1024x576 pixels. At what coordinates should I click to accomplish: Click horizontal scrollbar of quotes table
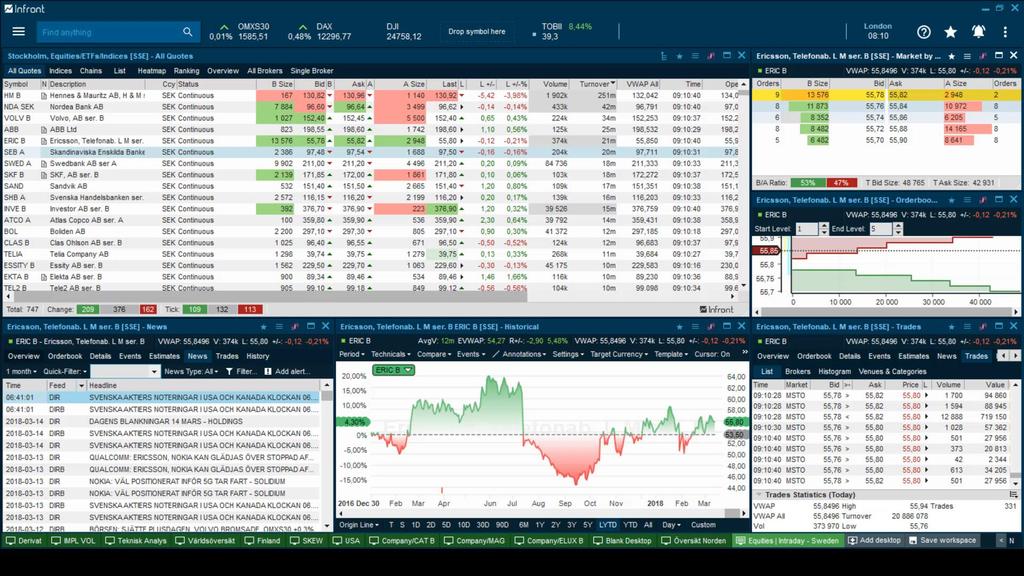268,296
